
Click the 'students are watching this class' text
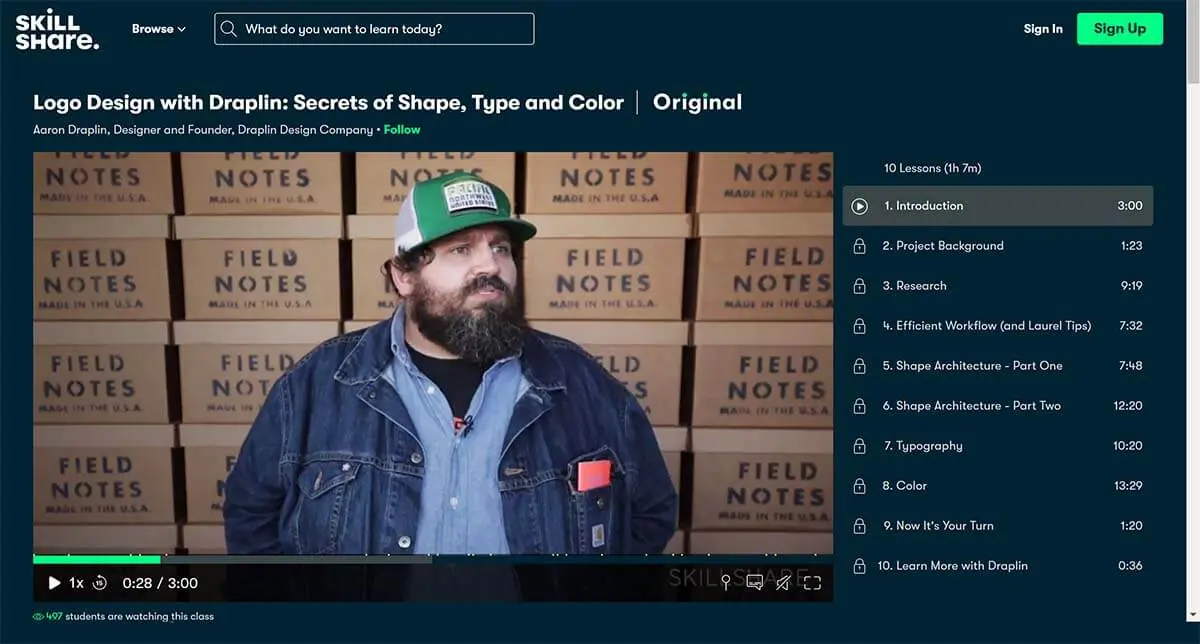[x=139, y=617]
